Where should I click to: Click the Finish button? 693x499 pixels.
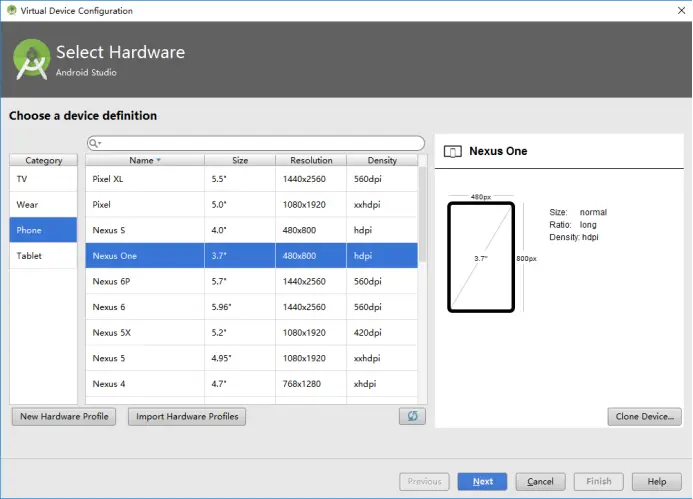click(598, 481)
